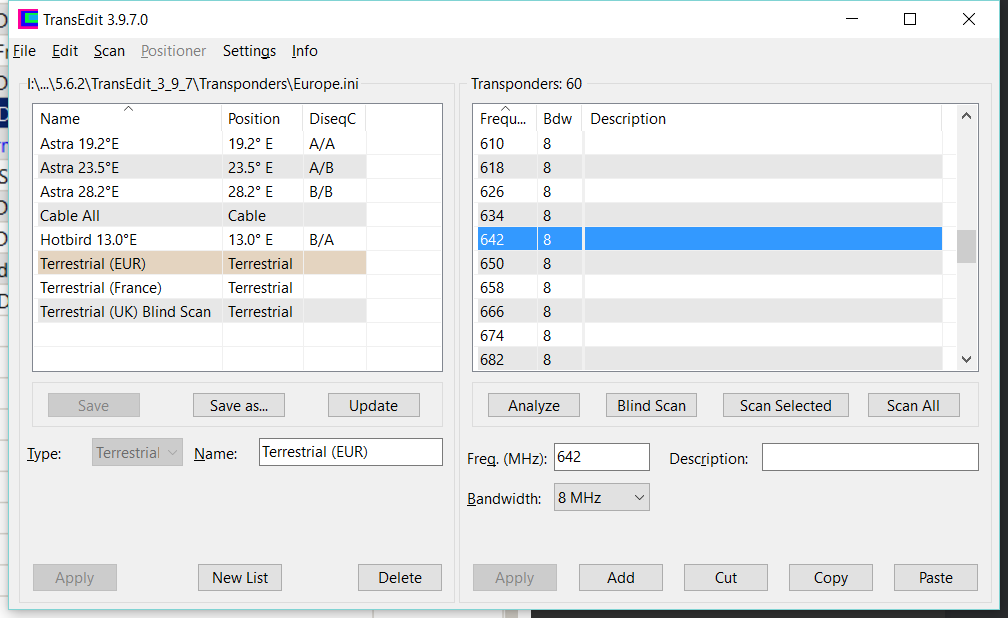The width and height of the screenshot is (1008, 618).
Task: Click the Freq. (MHz) field showing 642
Action: pyautogui.click(x=602, y=457)
